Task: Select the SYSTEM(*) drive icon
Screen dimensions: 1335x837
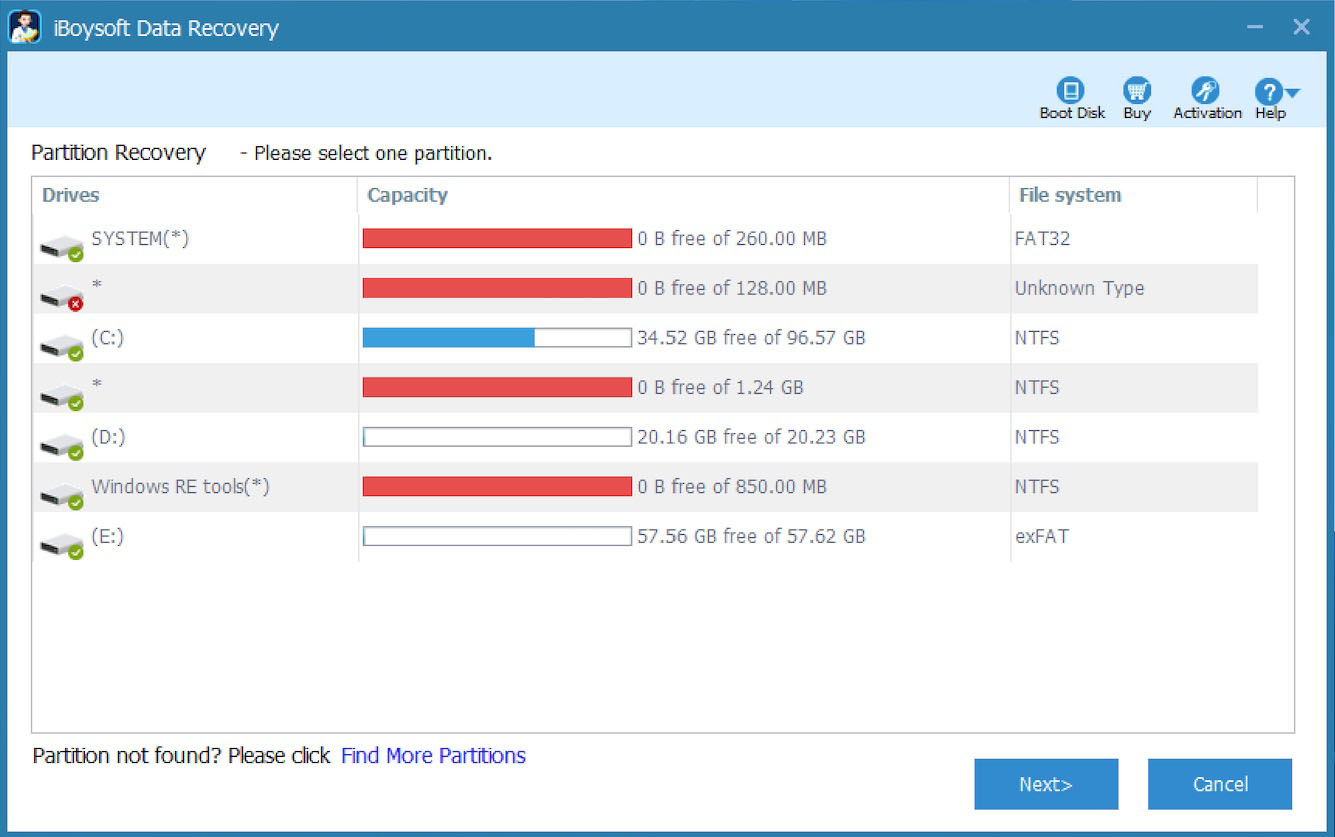Action: pos(62,243)
